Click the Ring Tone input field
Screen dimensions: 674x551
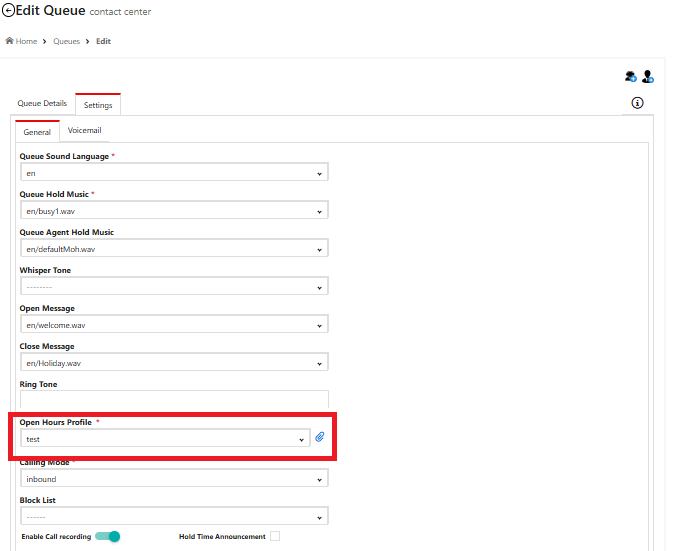(174, 399)
